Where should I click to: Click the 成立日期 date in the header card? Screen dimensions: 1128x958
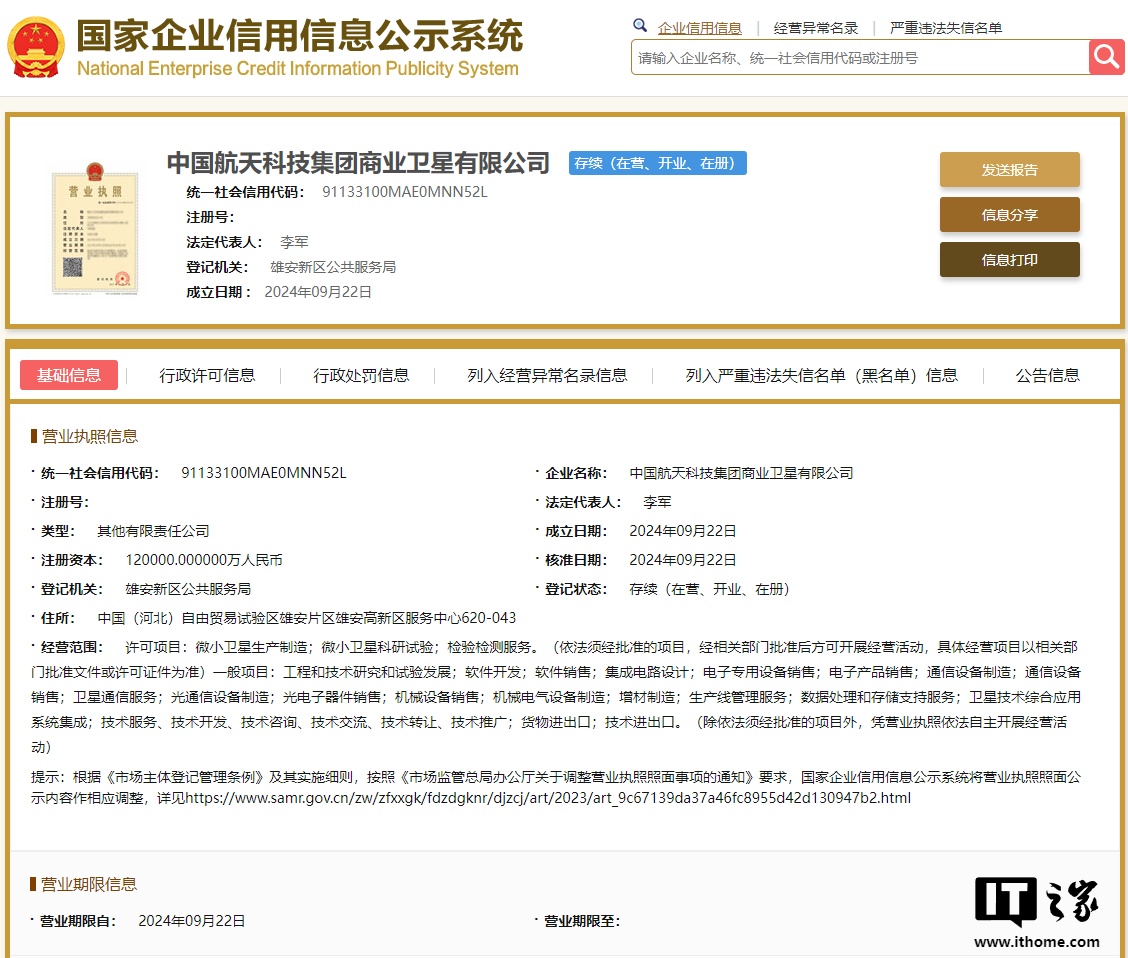pos(318,292)
